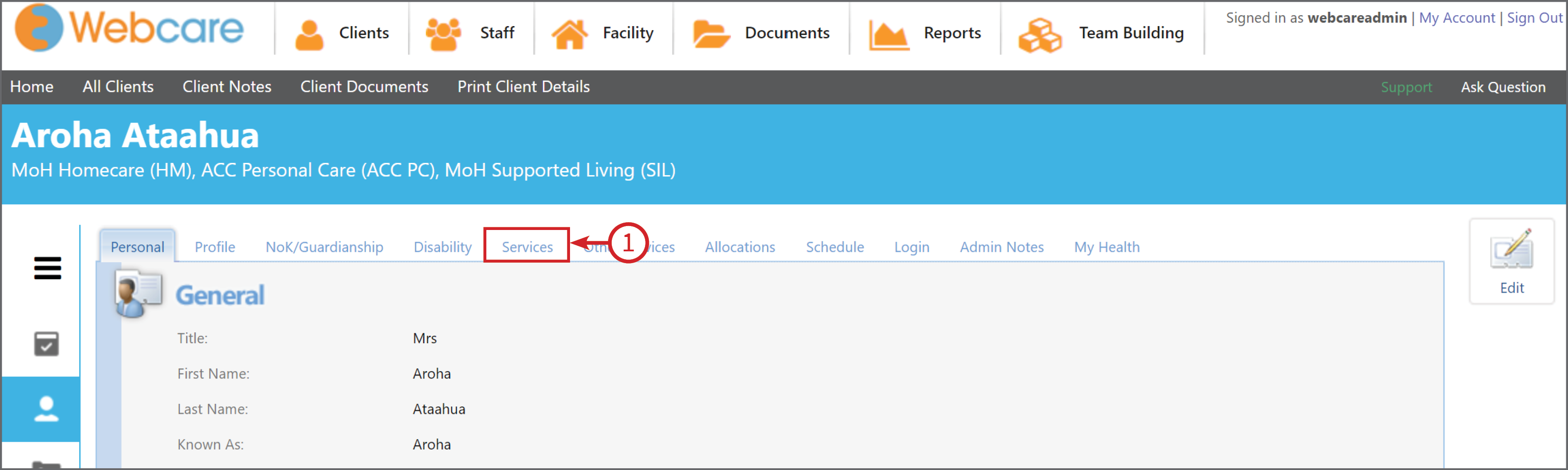Open the NoK/Guardianship tab

coord(324,247)
